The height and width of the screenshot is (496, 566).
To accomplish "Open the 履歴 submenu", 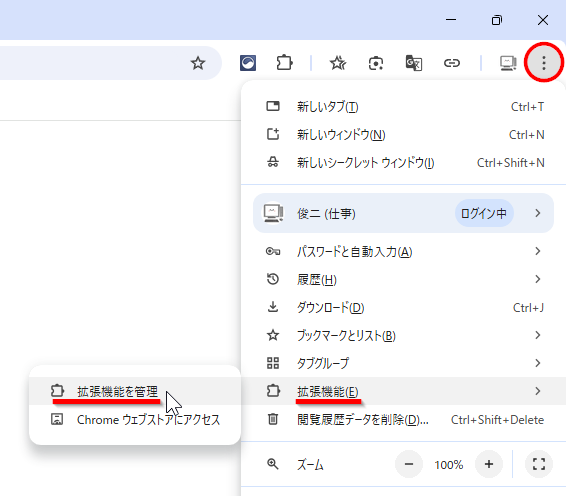I will point(404,279).
